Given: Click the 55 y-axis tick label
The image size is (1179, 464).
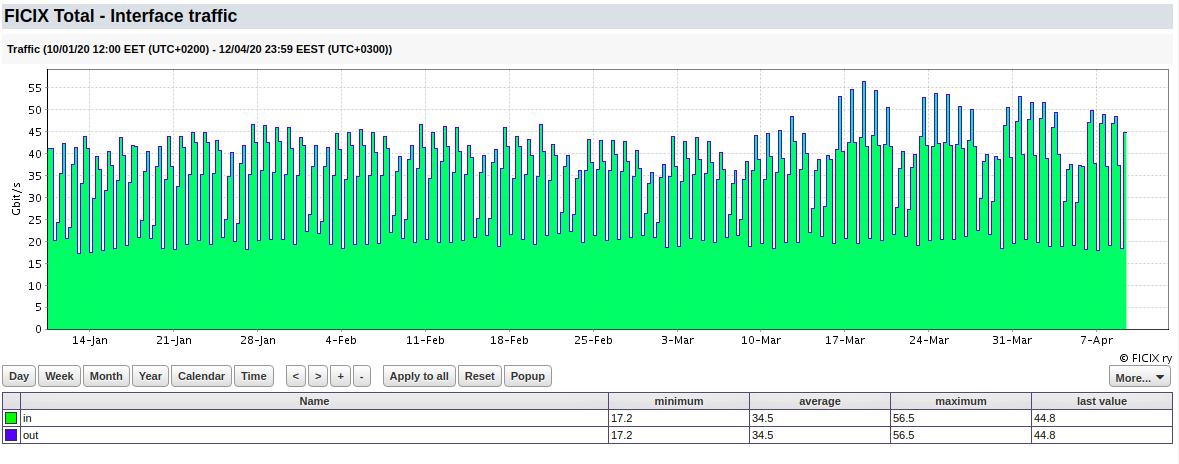Looking at the screenshot, I should coord(36,88).
